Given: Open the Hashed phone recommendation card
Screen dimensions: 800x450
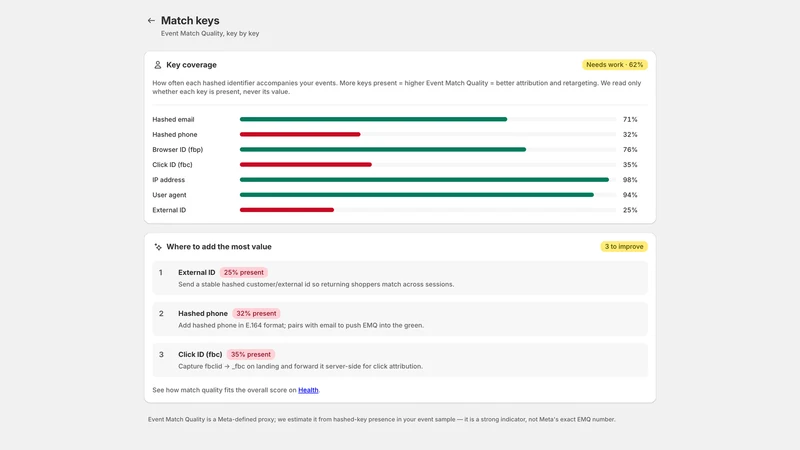Looking at the screenshot, I should pos(400,319).
